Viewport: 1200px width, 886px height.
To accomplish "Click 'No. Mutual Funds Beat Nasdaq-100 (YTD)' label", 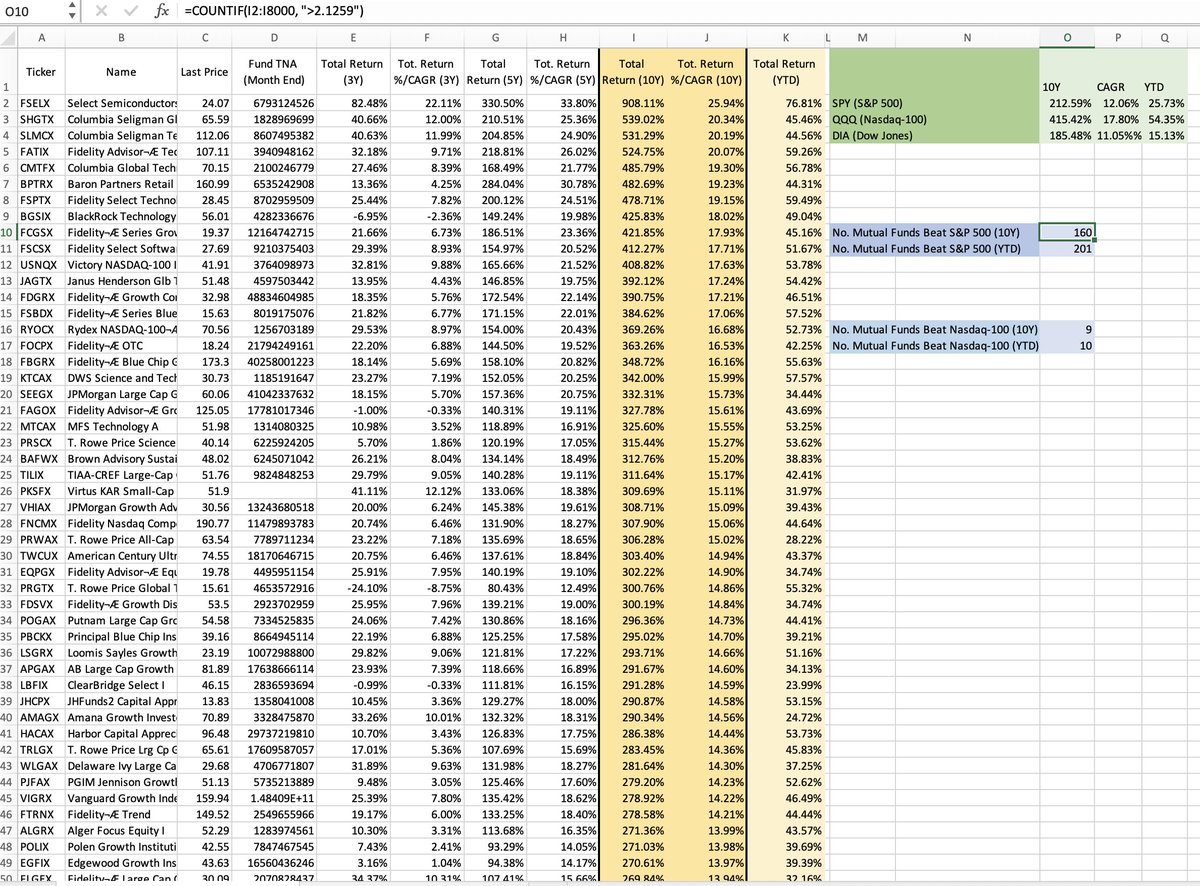I will (x=935, y=346).
